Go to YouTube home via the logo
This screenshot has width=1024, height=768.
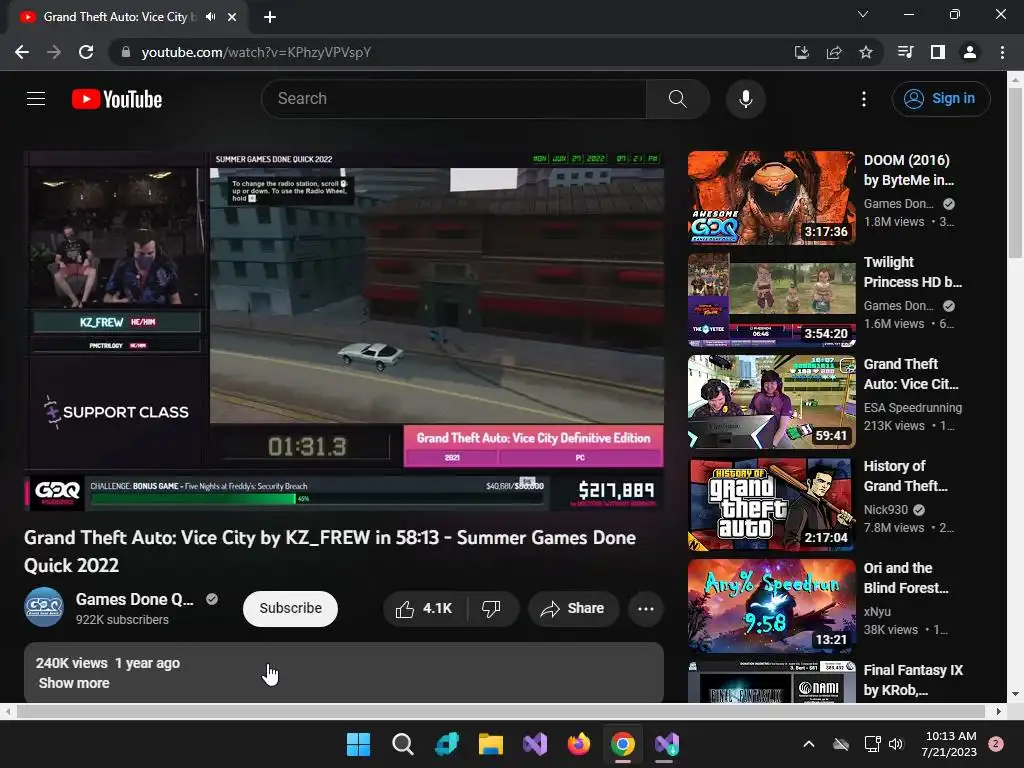(117, 99)
